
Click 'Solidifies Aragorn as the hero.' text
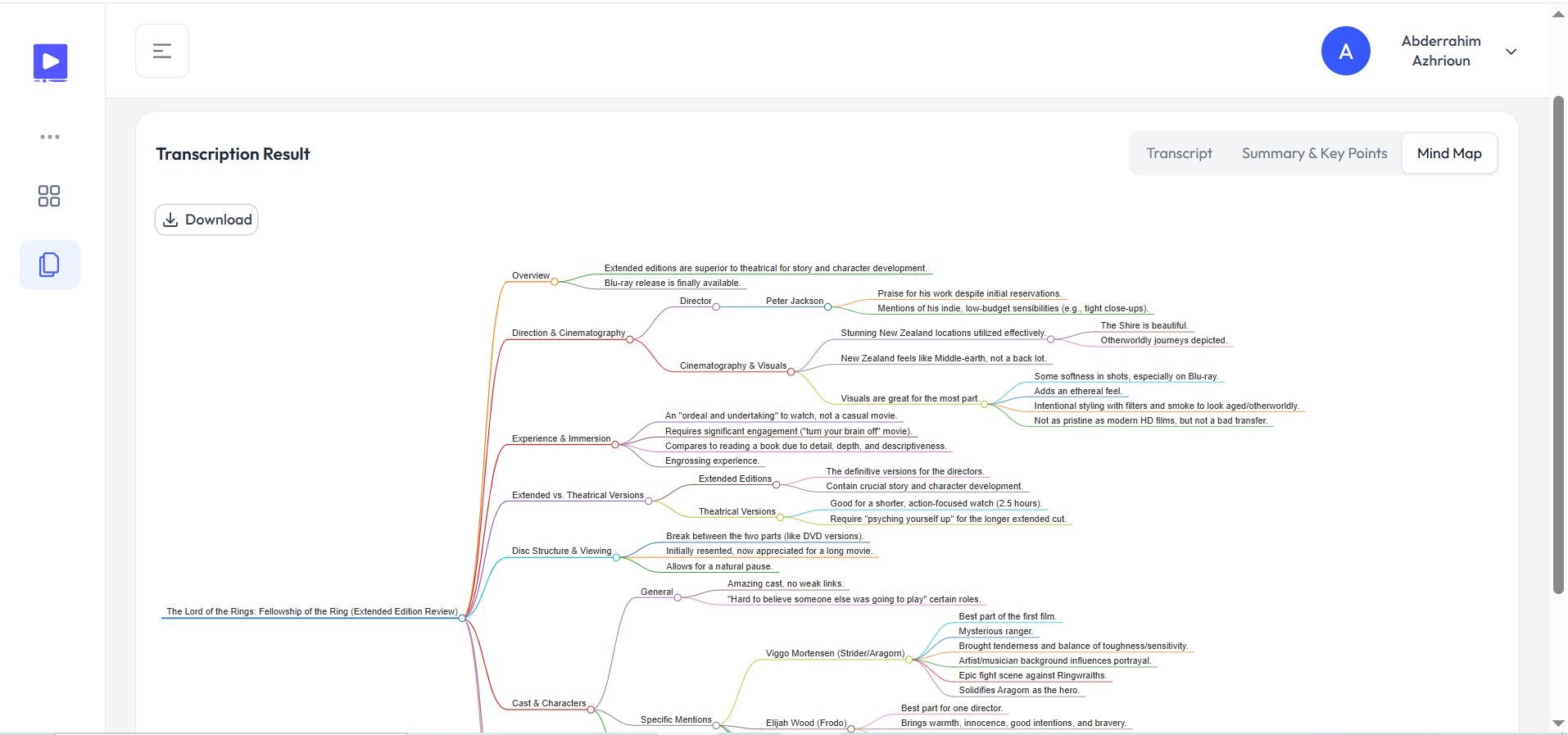pyautogui.click(x=1018, y=690)
